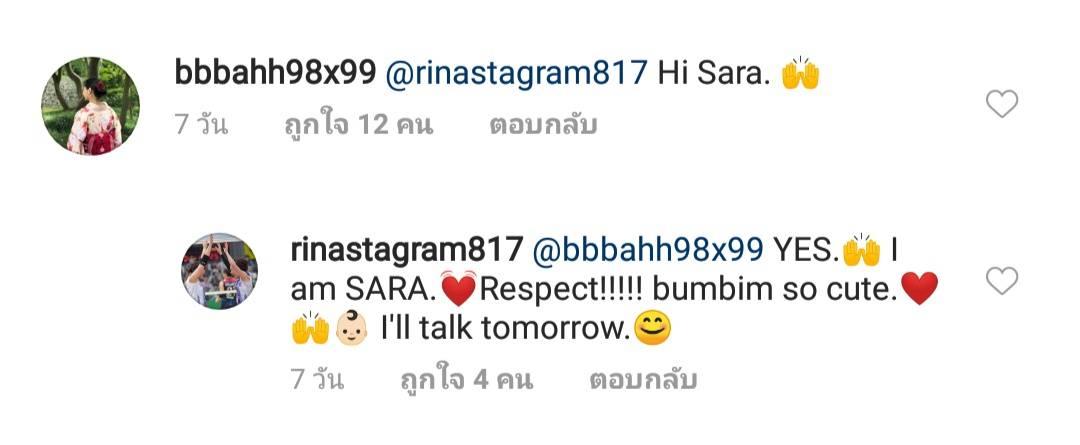Screen dimensions: 1080x445
Task: Tap ตอบกลับ under rinastagram817's reply
Action: (643, 380)
